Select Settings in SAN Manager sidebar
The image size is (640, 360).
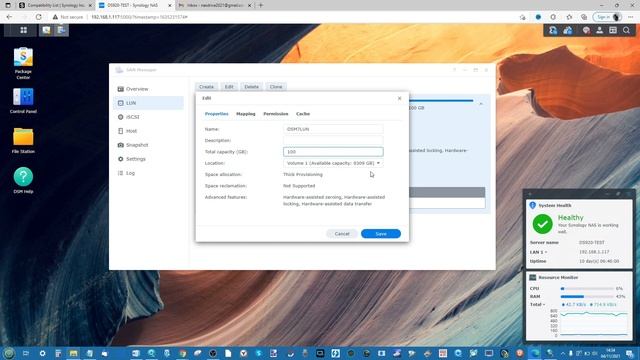tap(148, 159)
